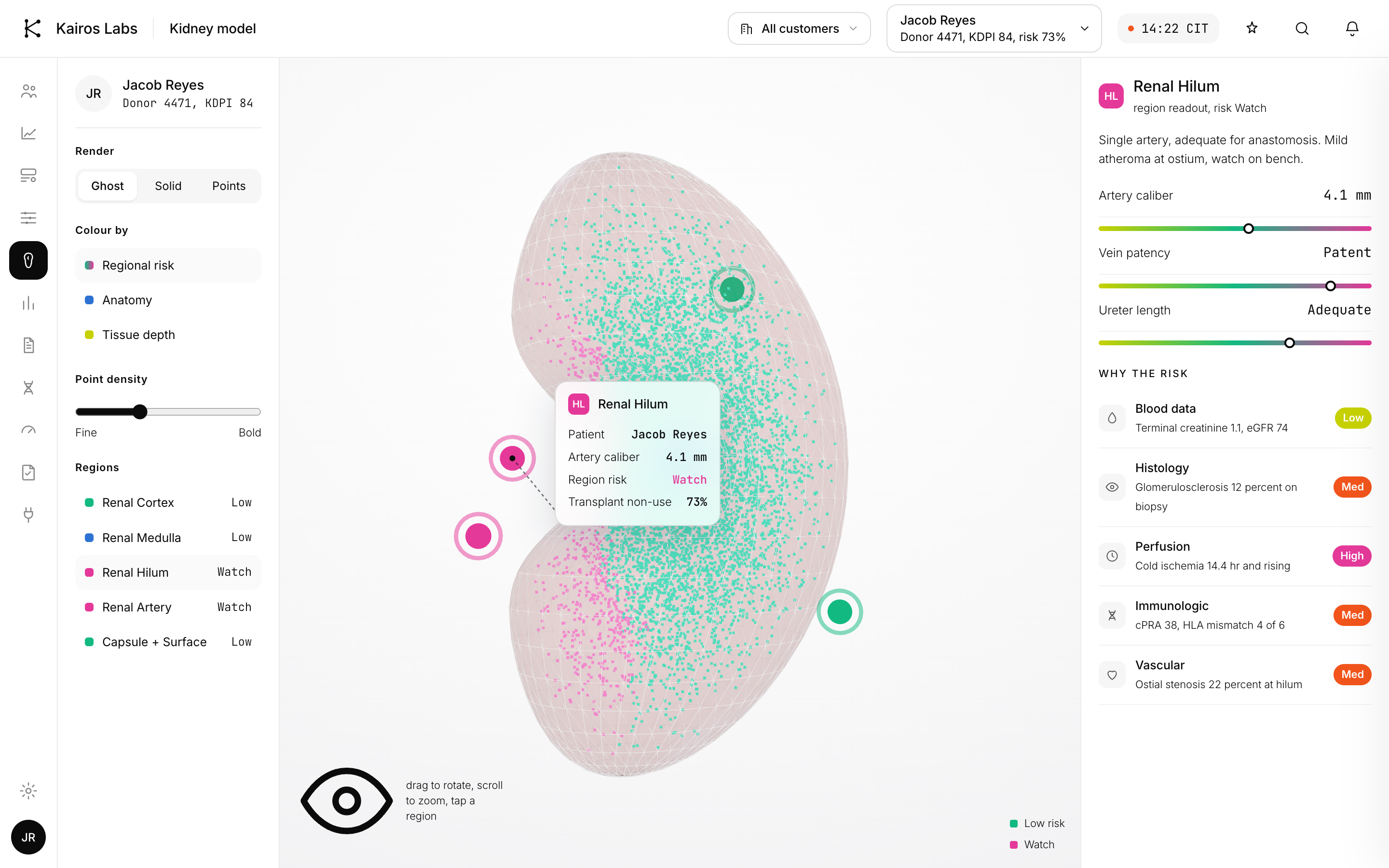Screen dimensions: 1389x868
Task: Open the gauge dashboard sidebar icon
Action: [x=28, y=430]
